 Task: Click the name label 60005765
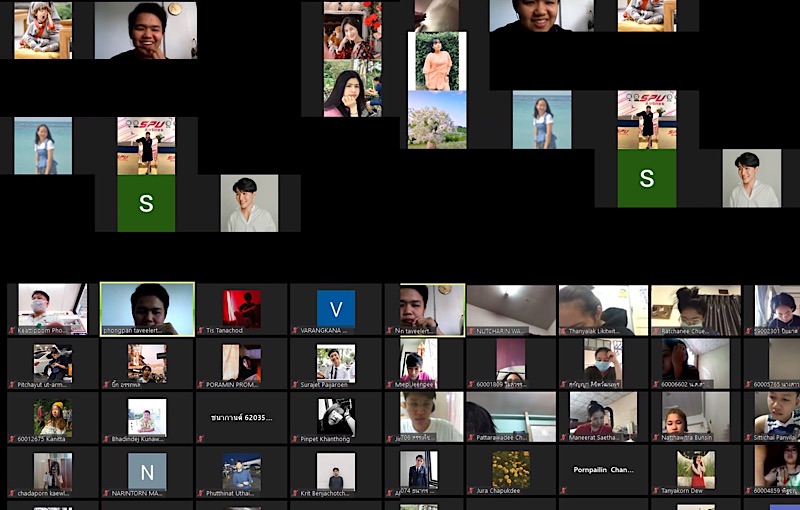(x=777, y=385)
